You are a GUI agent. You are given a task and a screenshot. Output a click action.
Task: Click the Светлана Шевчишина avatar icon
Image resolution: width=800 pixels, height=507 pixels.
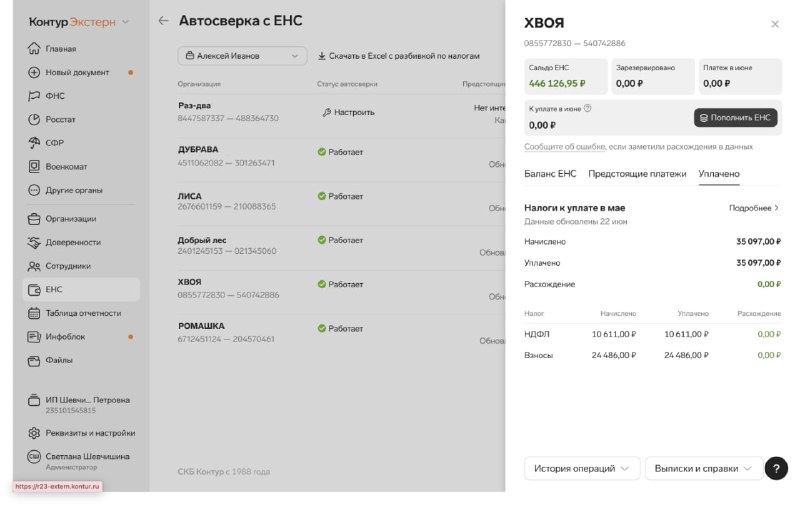tap(34, 457)
